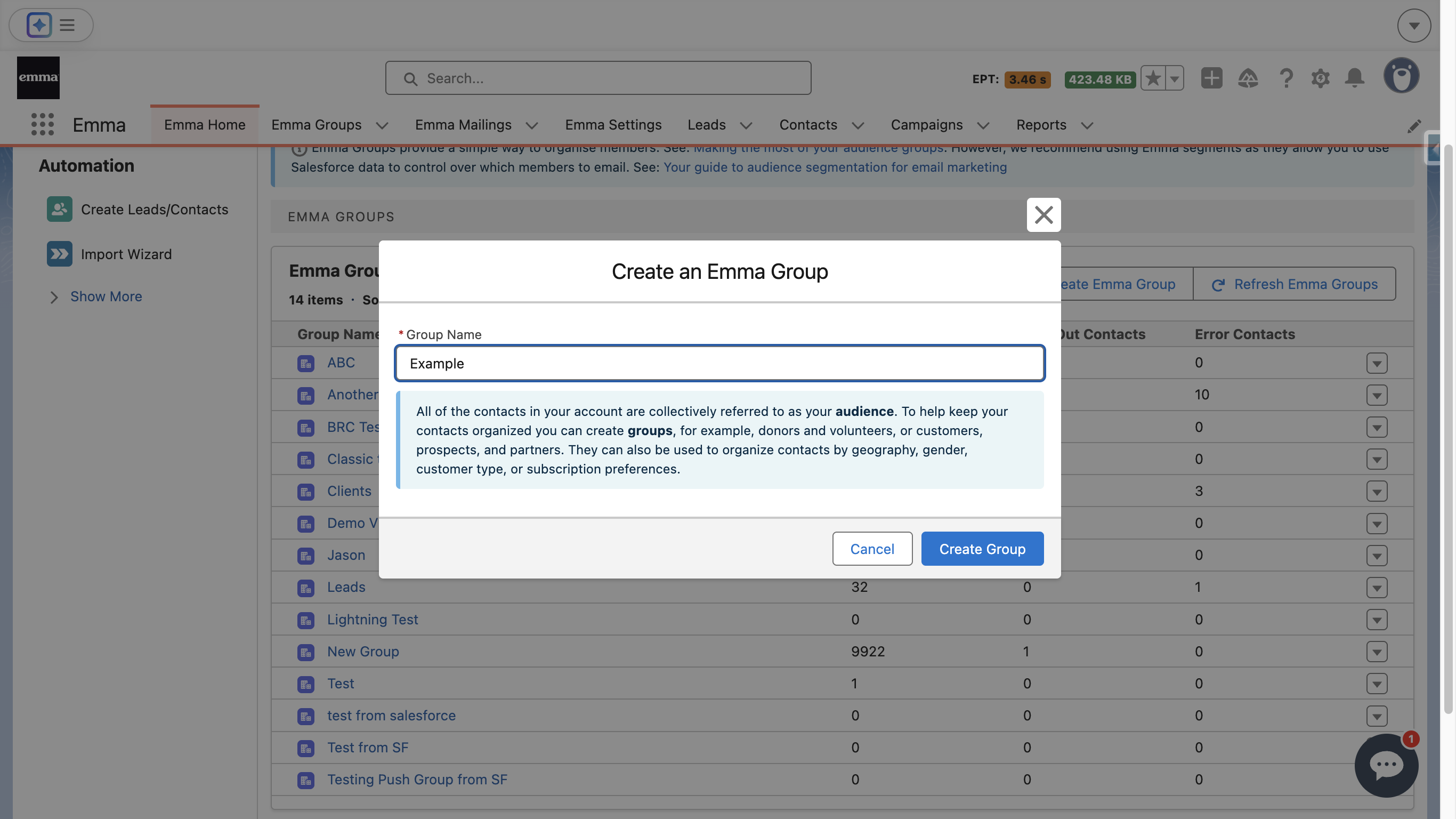Image resolution: width=1456 pixels, height=819 pixels.
Task: Click the Cancel button
Action: 871,549
